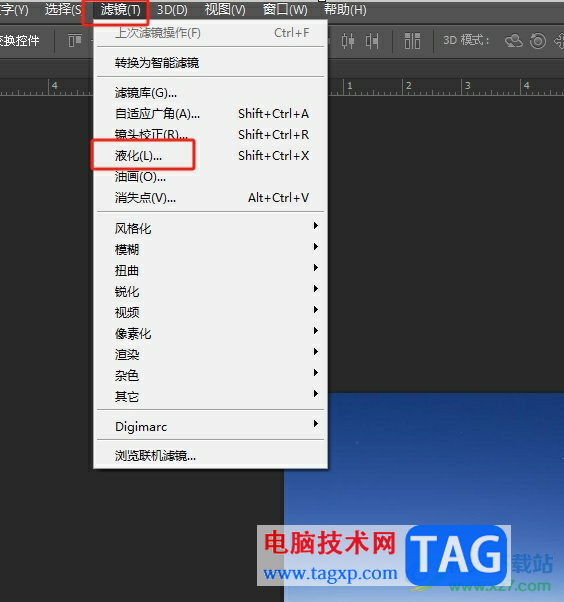The height and width of the screenshot is (602, 564).
Task: Expand the 风格化 submenu
Action: (x=210, y=228)
